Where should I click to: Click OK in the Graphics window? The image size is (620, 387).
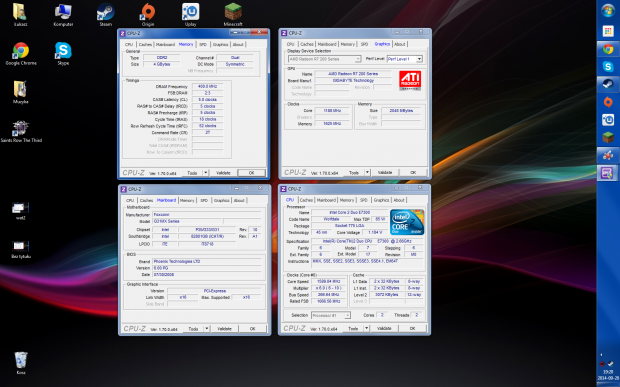pyautogui.click(x=413, y=173)
